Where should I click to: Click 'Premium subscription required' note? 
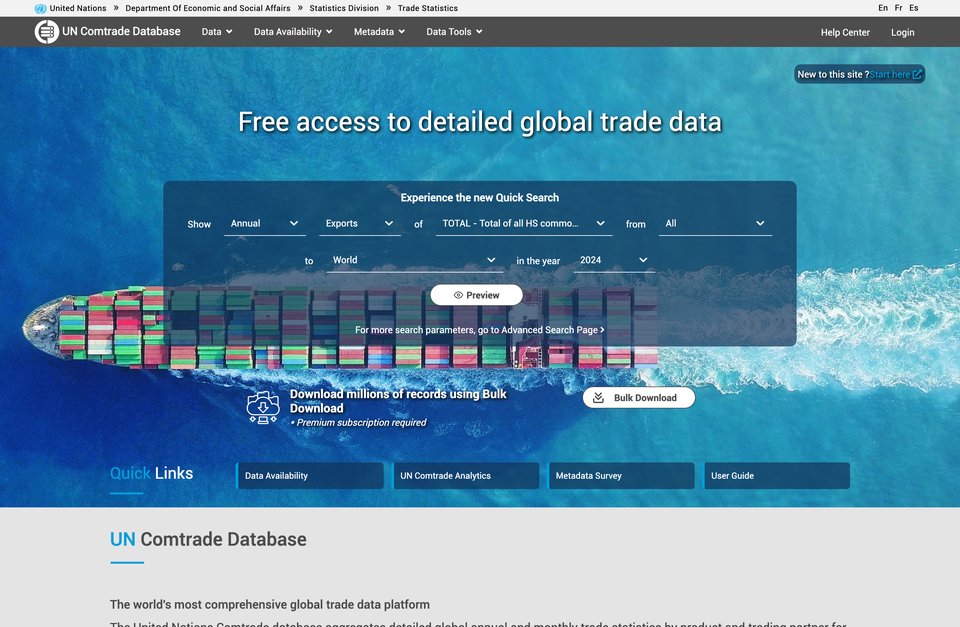click(x=359, y=422)
